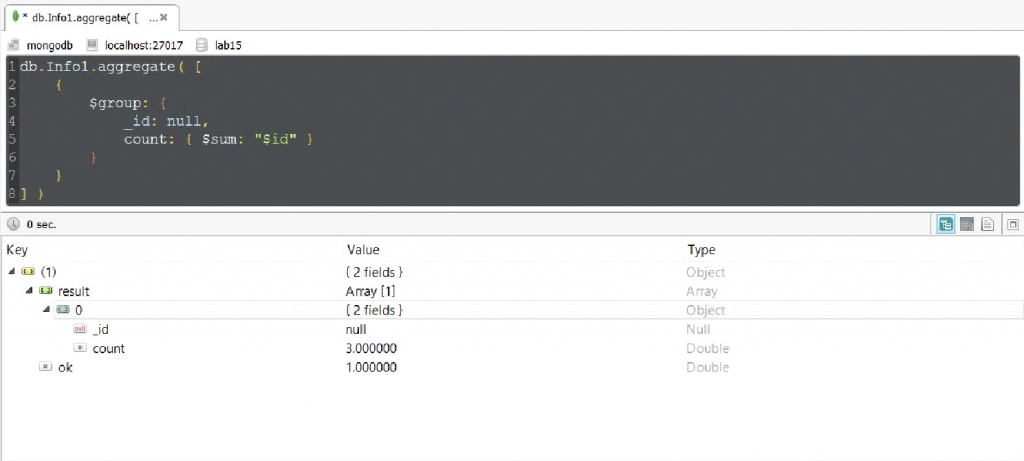
Task: Switch to tree view mode icon
Action: [945, 225]
